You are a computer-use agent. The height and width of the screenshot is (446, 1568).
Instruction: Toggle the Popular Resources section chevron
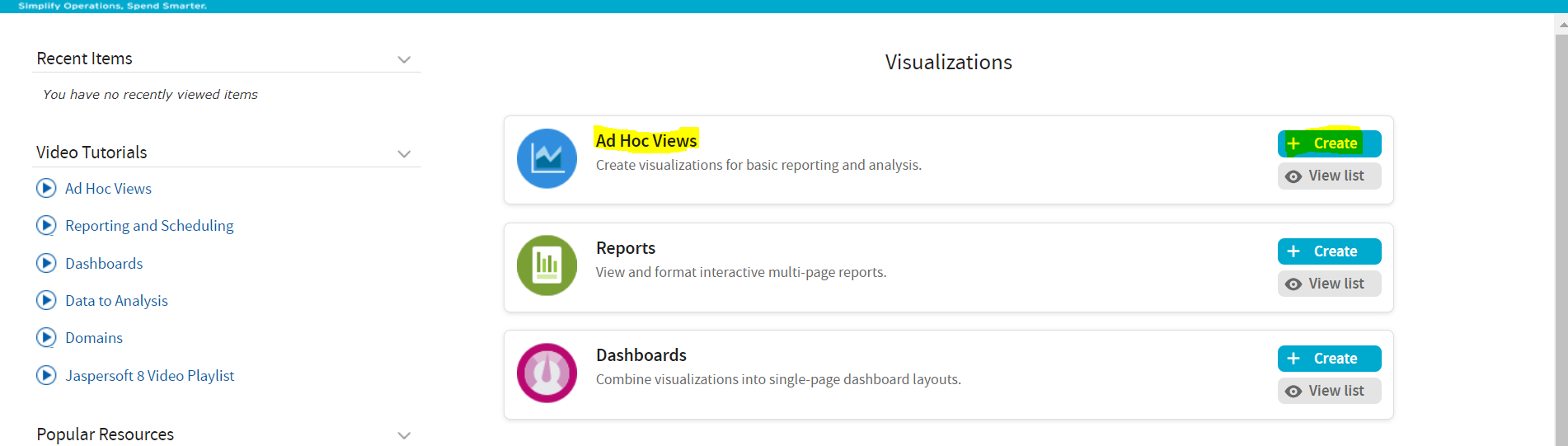pyautogui.click(x=404, y=435)
